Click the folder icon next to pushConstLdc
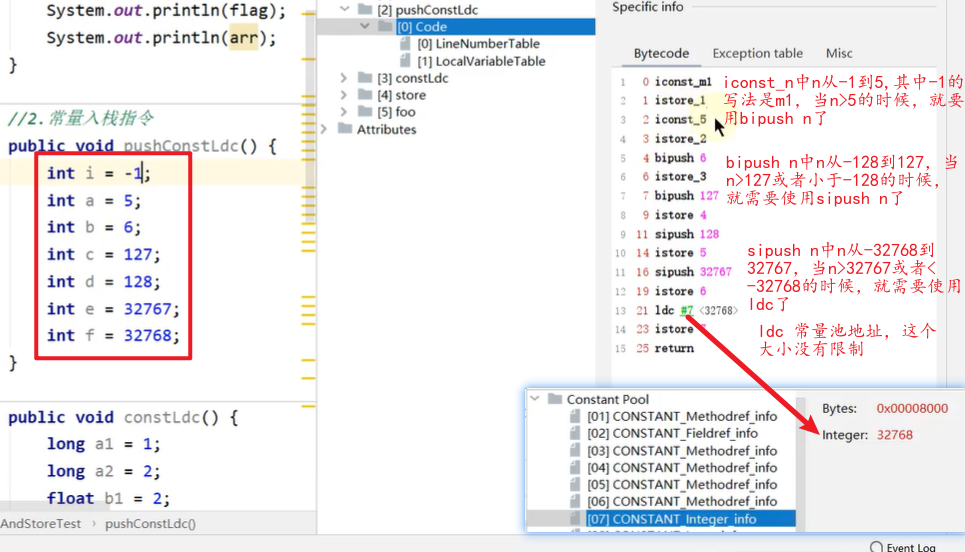The height and width of the screenshot is (552, 965). (x=364, y=10)
